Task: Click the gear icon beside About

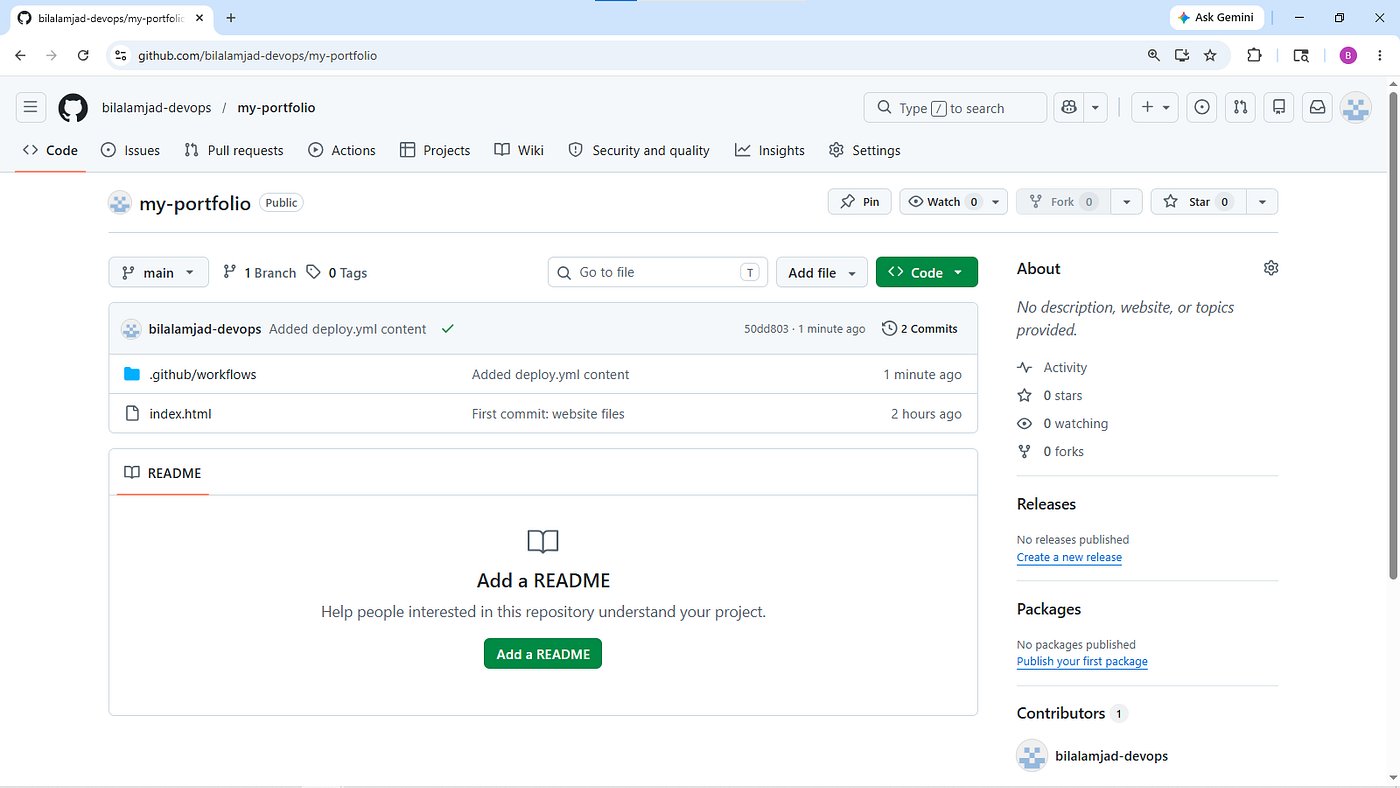Action: (1271, 268)
